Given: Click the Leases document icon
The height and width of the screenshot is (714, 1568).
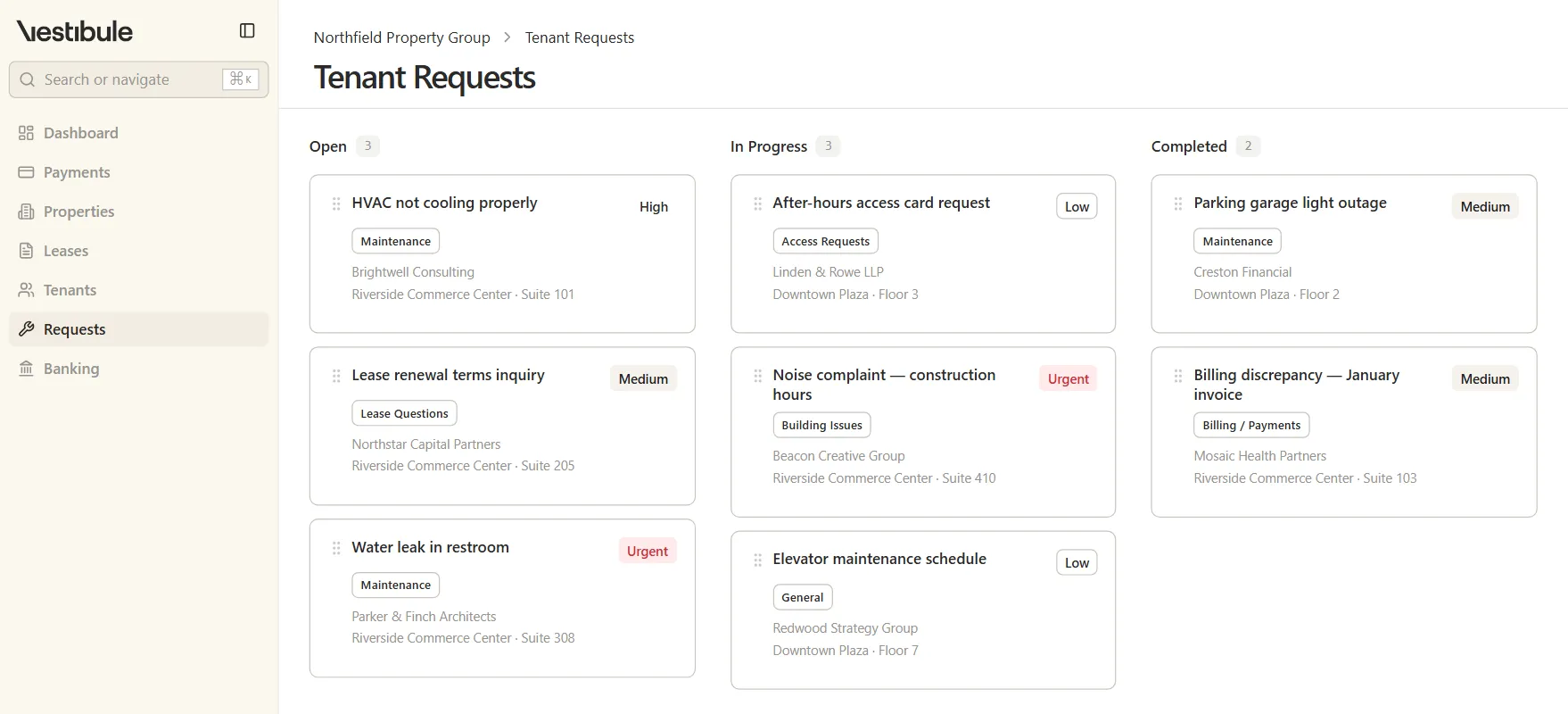Looking at the screenshot, I should [26, 251].
